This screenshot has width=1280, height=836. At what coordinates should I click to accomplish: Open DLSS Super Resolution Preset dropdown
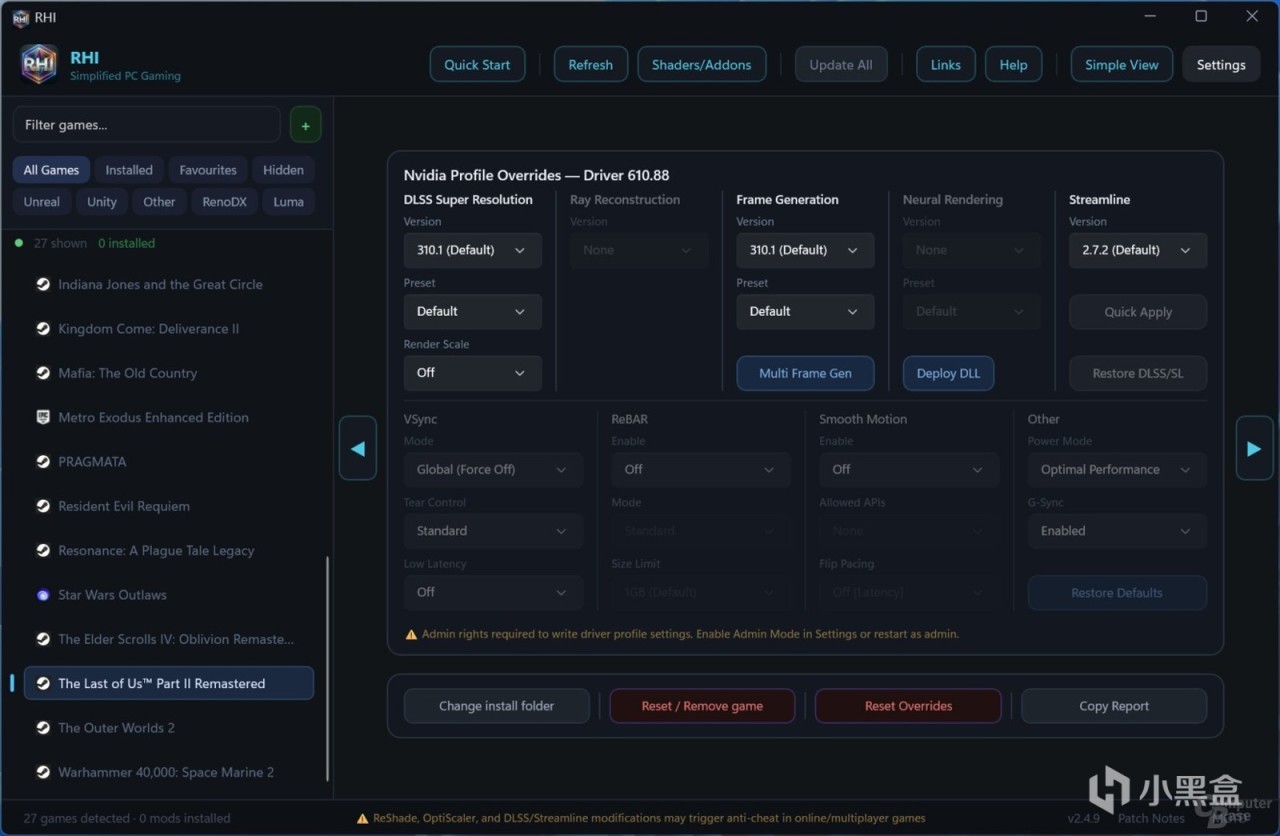(x=472, y=311)
